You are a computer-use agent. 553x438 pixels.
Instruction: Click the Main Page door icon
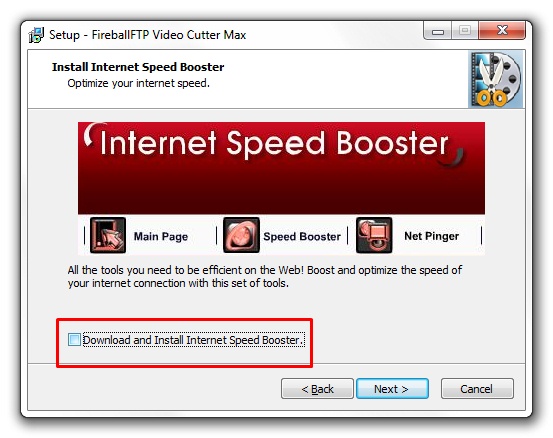[x=108, y=235]
